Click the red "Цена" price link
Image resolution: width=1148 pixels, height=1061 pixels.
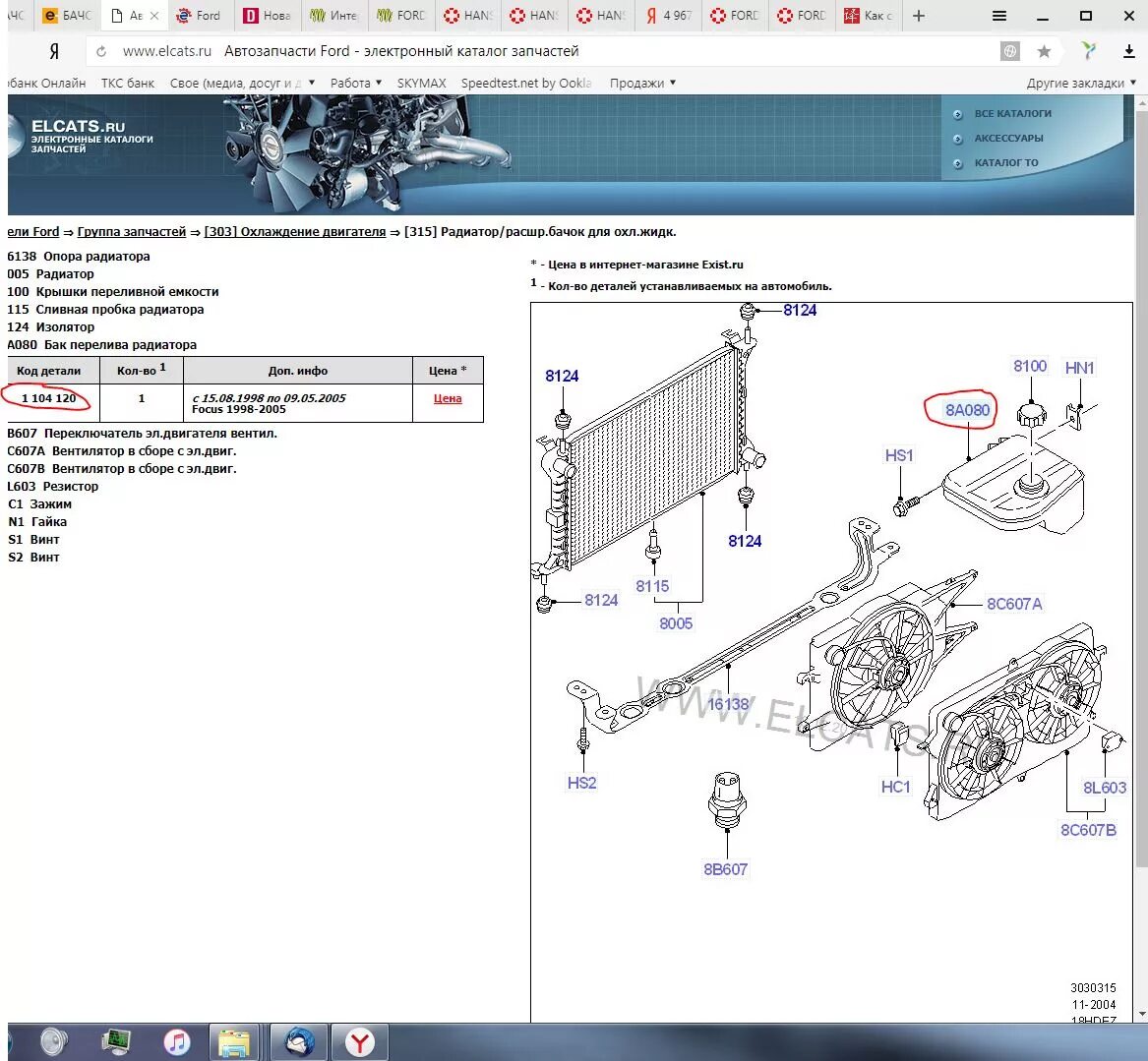[x=448, y=399]
